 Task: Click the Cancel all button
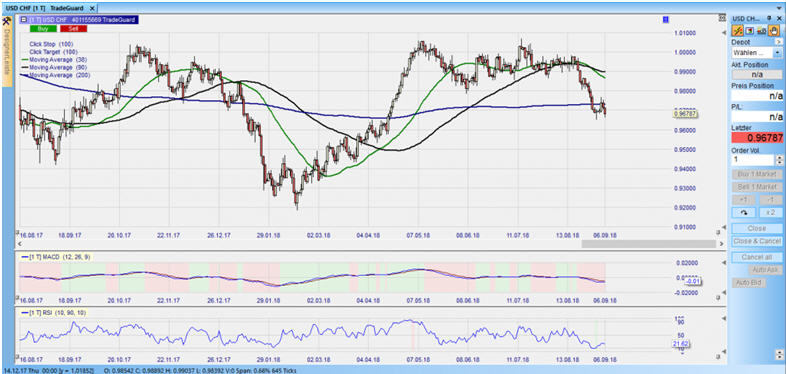(x=757, y=257)
